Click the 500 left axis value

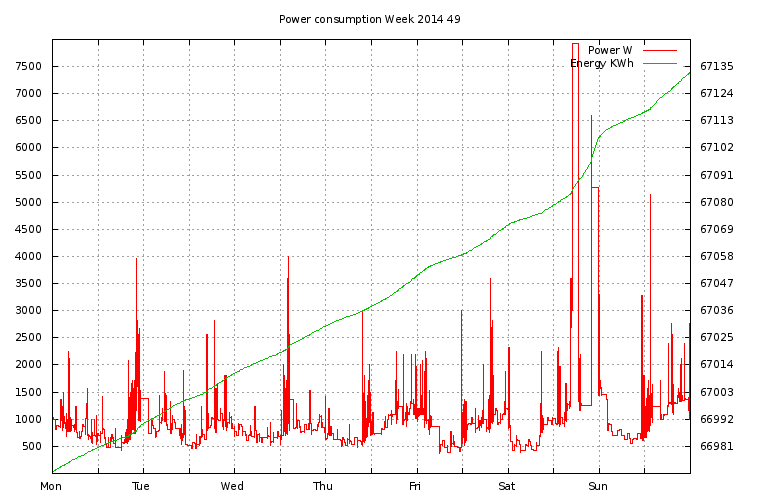pyautogui.click(x=32, y=446)
